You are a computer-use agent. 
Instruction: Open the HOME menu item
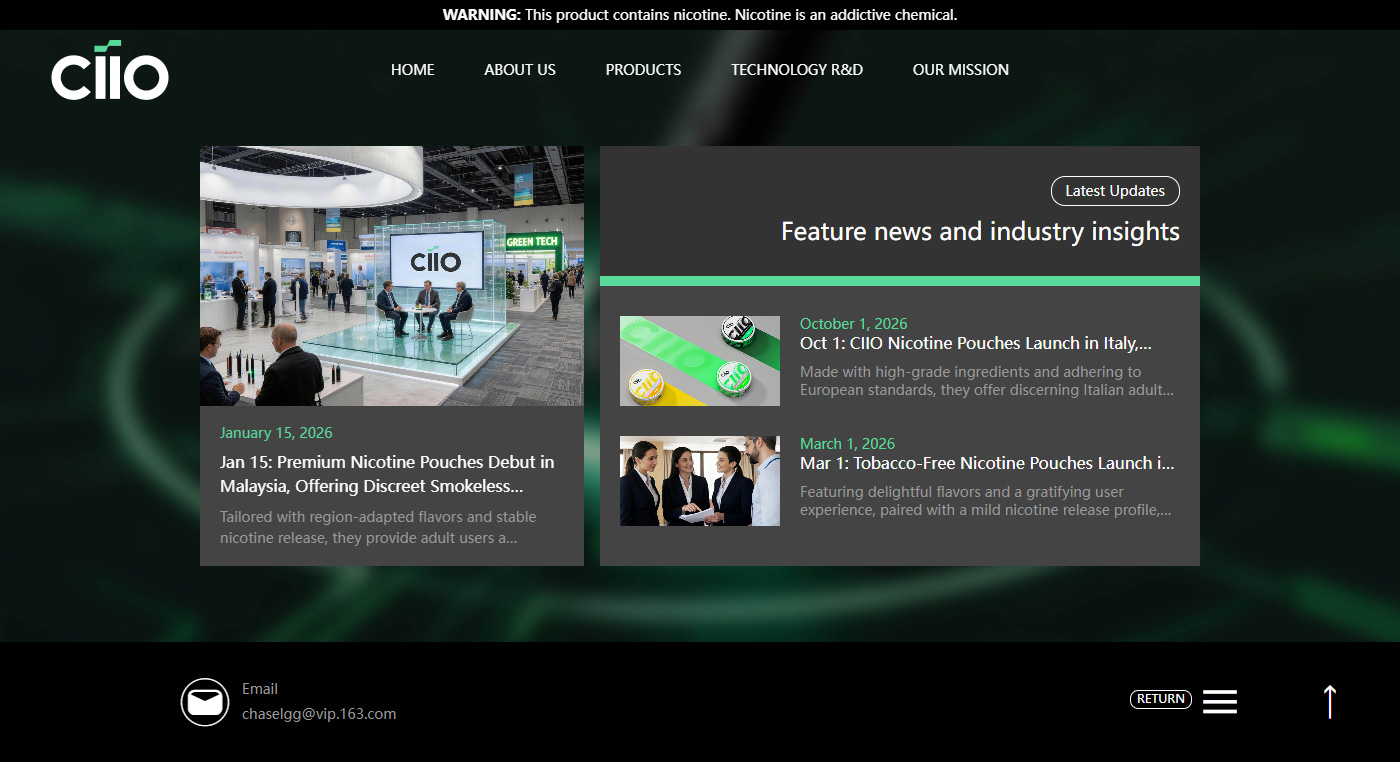(412, 70)
